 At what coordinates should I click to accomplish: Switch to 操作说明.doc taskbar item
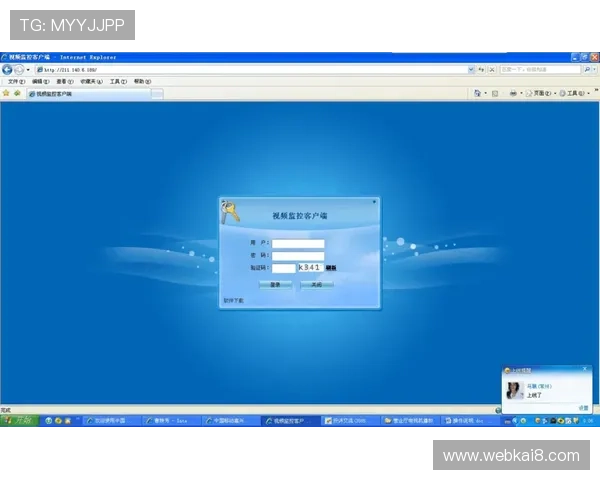pyautogui.click(x=470, y=421)
